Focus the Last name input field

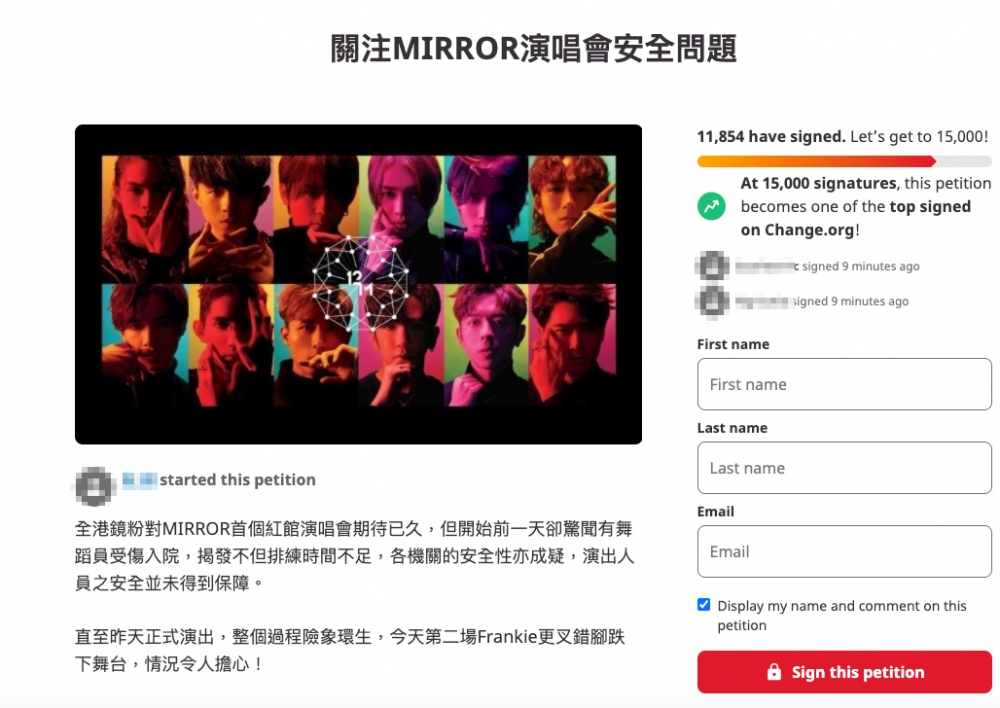point(844,468)
